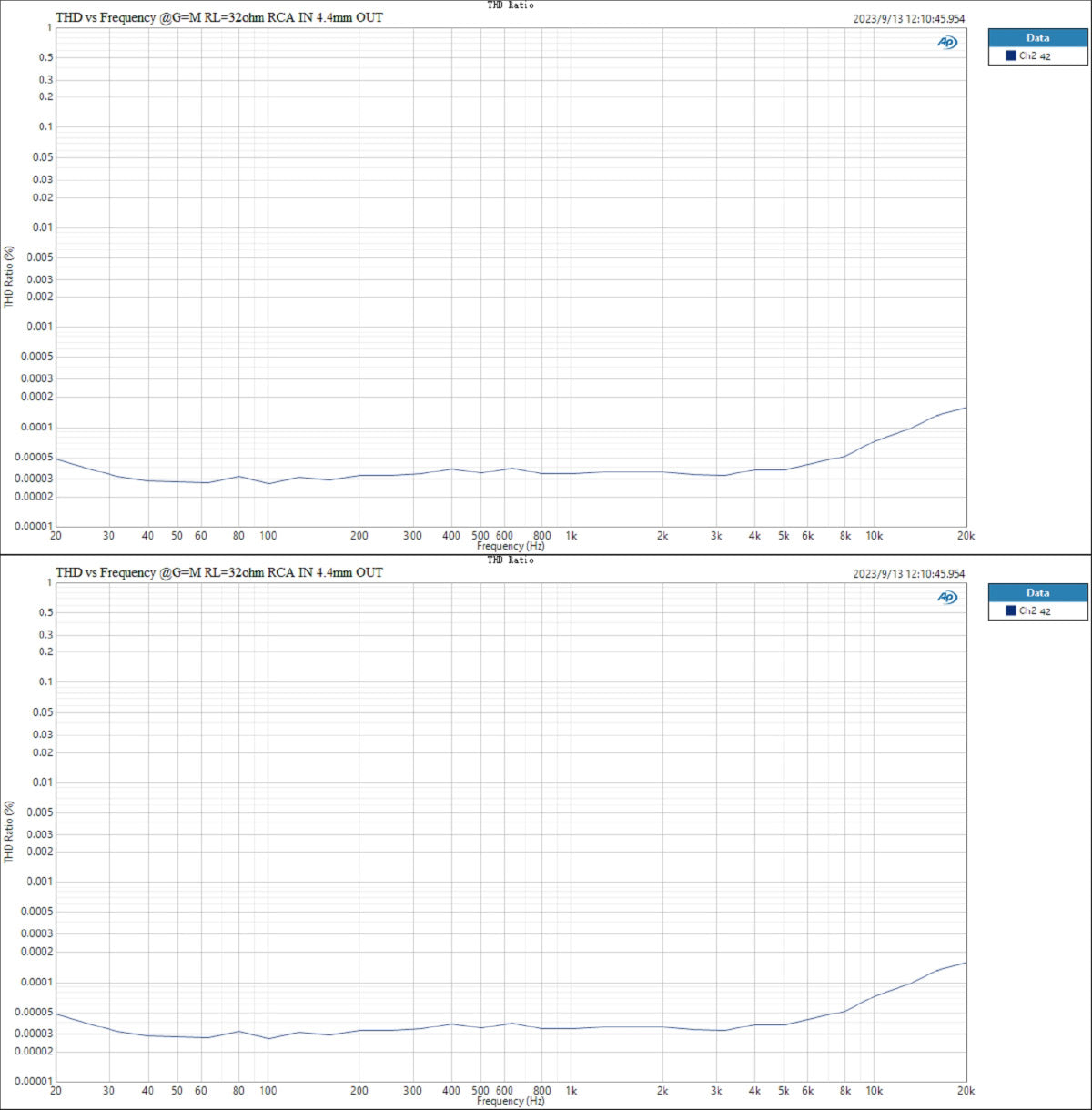Select the bottom graph's Data legend header

tap(1037, 592)
